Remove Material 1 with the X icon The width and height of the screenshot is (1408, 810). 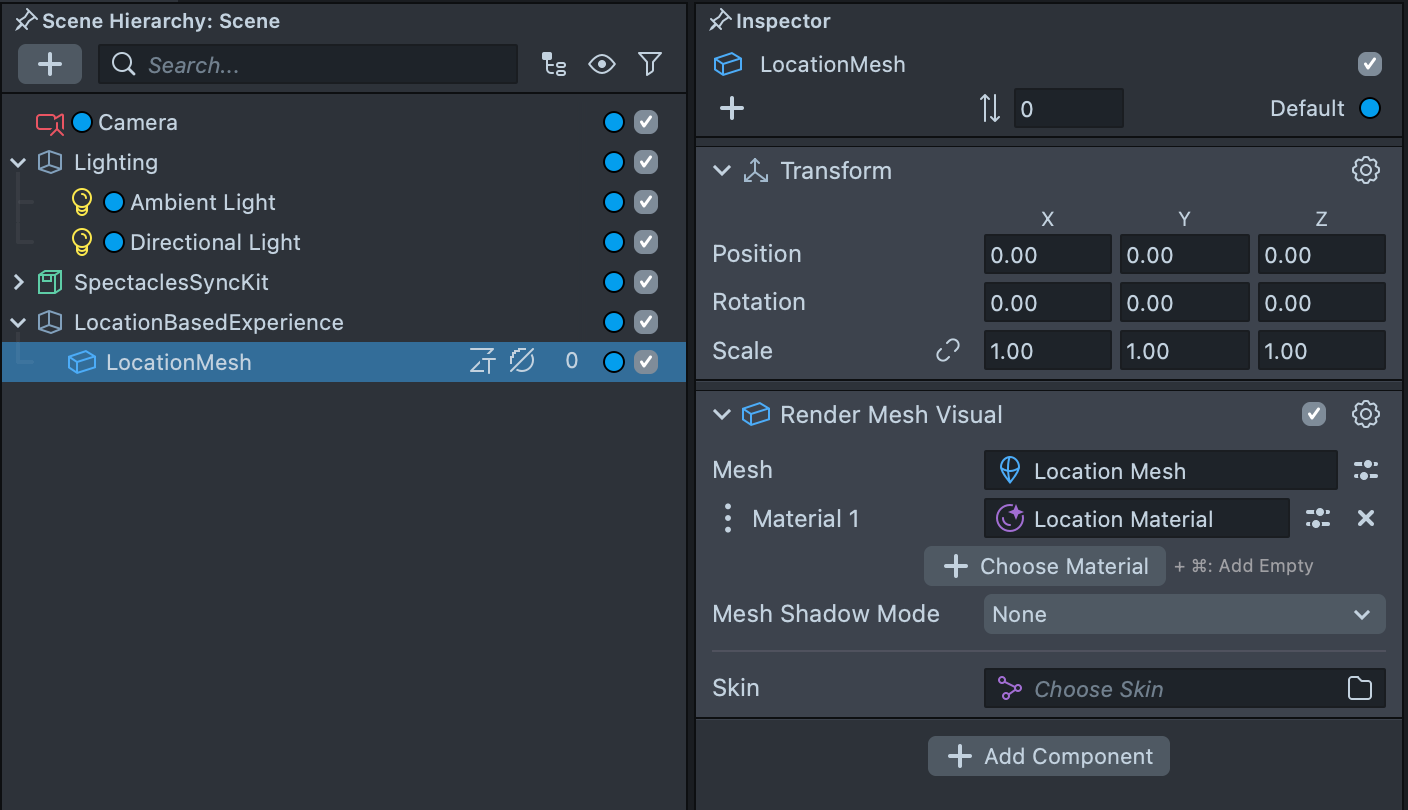pyautogui.click(x=1366, y=518)
